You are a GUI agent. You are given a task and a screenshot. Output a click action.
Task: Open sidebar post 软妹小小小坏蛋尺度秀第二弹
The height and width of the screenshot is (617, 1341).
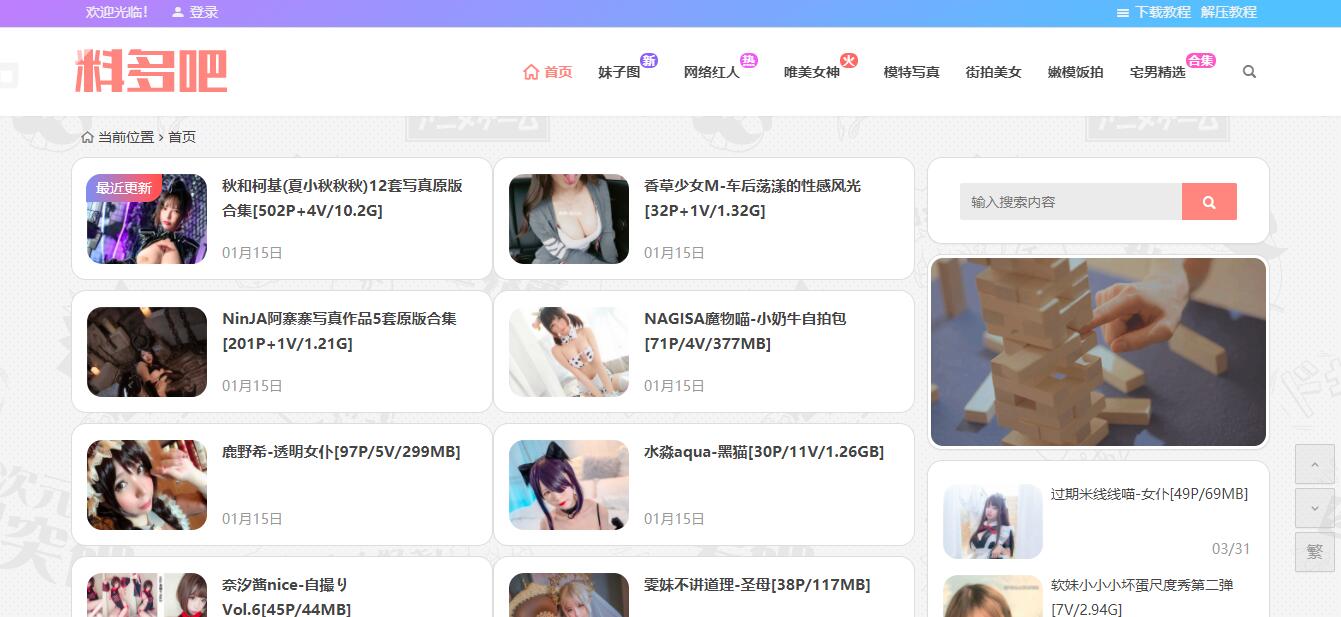pos(1142,597)
